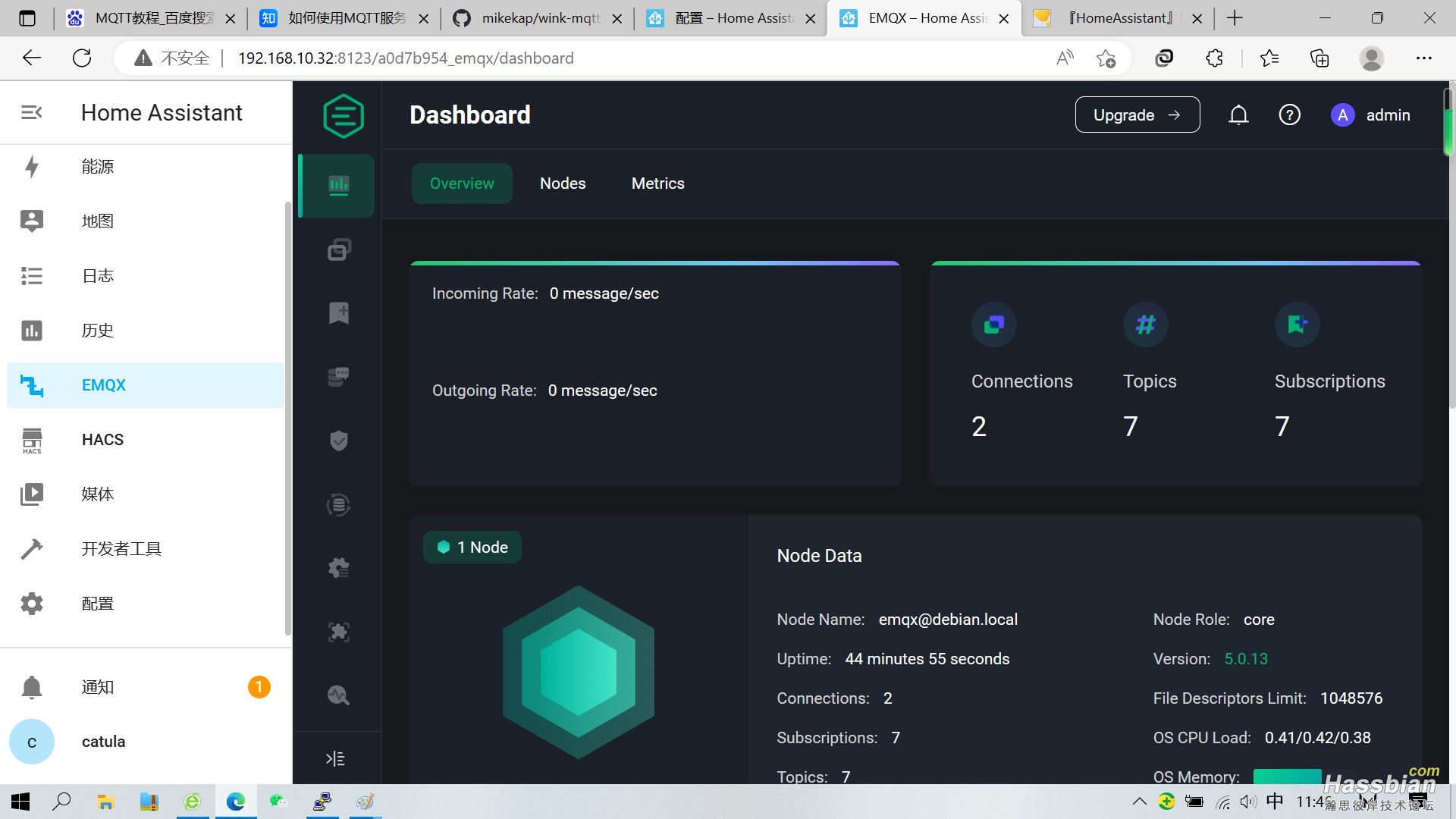Open EMQX Connections management icon in sidebar
This screenshot has height=819, width=1456.
(338, 249)
